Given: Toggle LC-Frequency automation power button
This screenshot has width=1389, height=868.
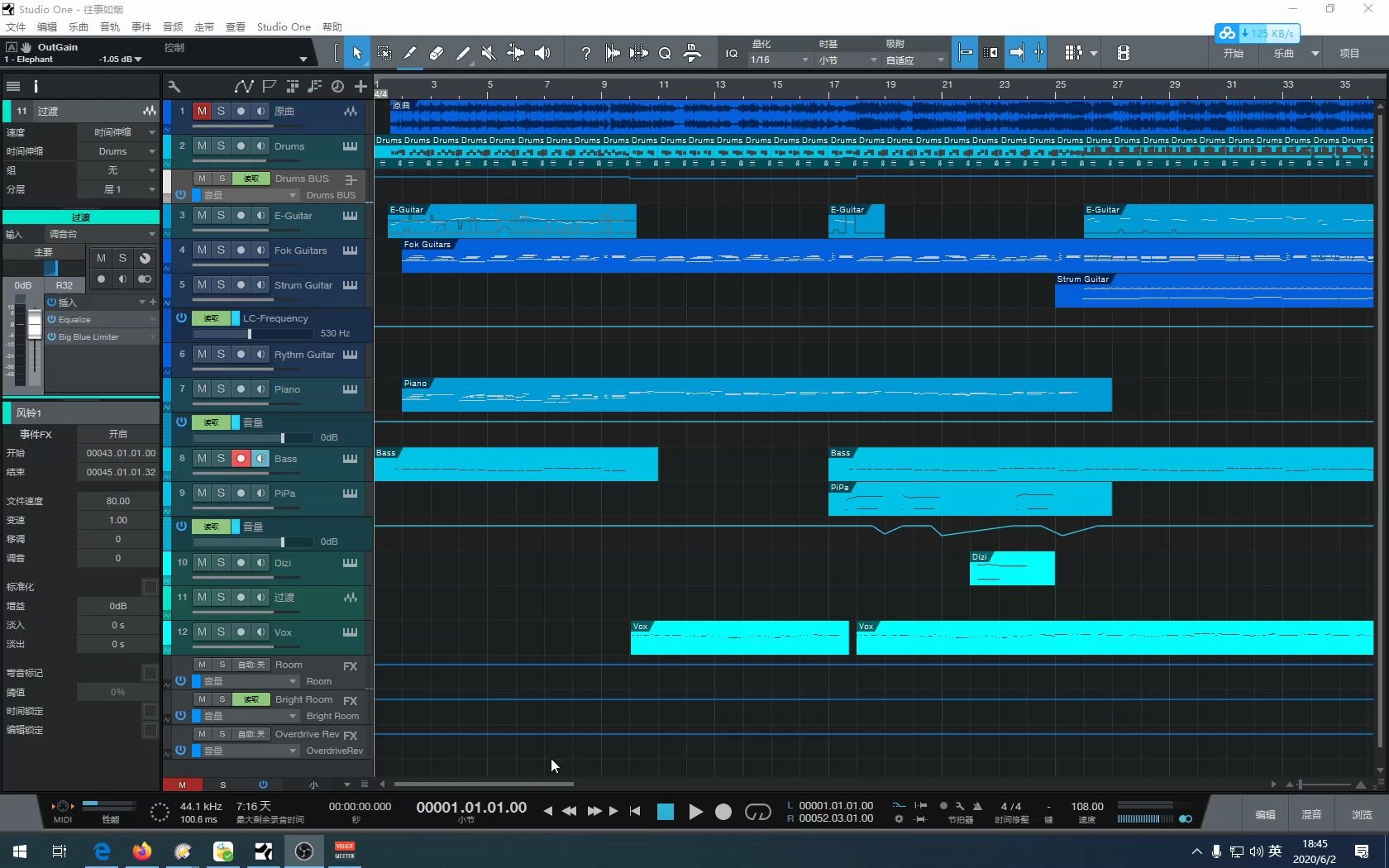Looking at the screenshot, I should [181, 317].
